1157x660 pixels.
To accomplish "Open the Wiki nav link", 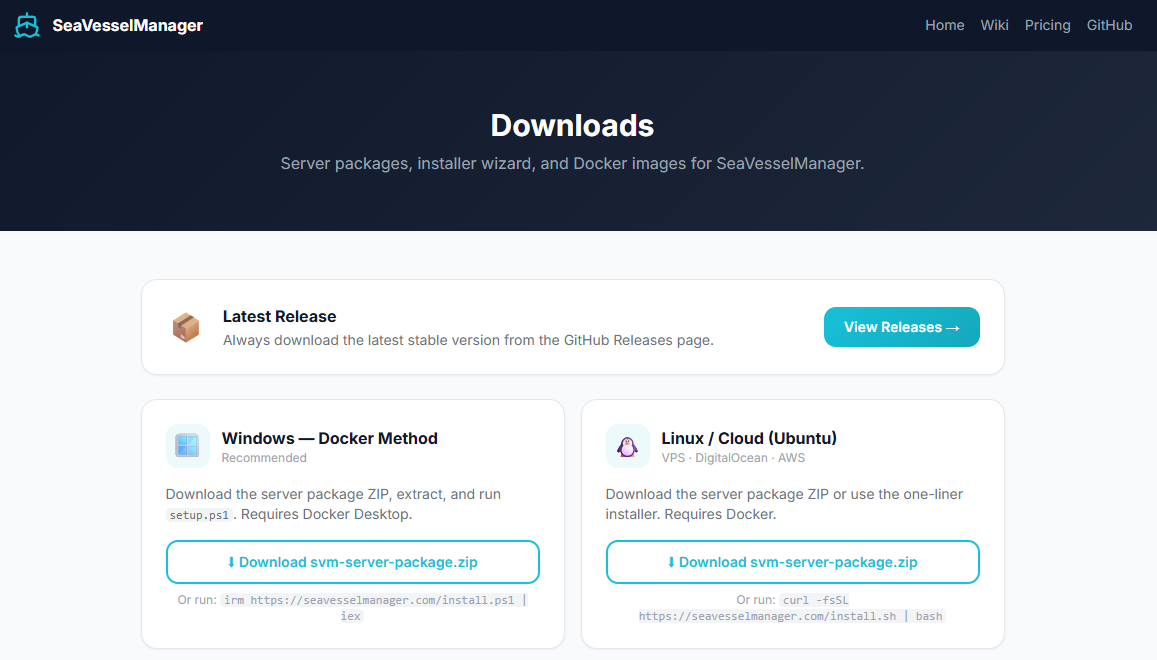I will pyautogui.click(x=994, y=25).
